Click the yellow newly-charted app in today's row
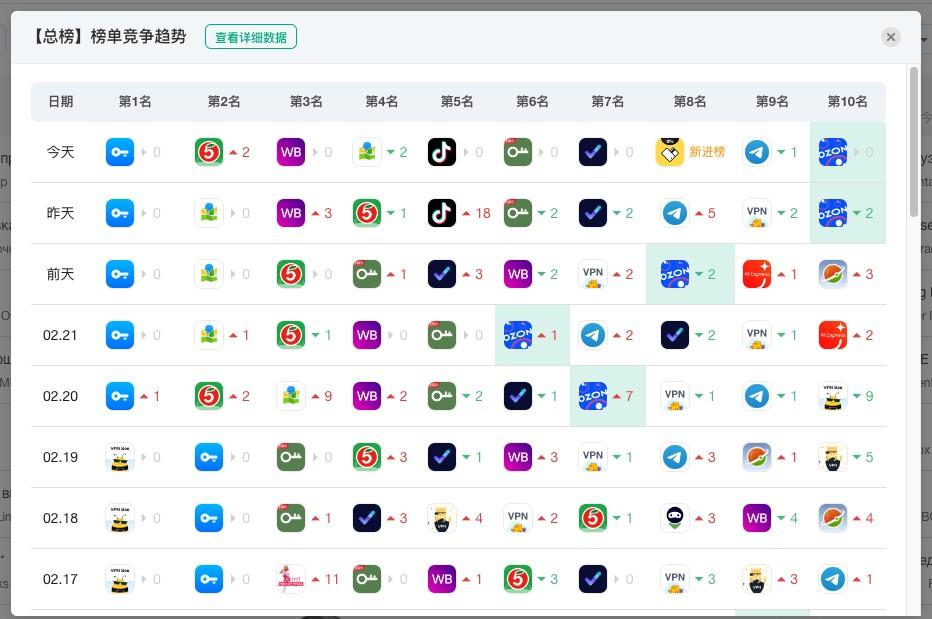The image size is (932, 619). (x=670, y=152)
